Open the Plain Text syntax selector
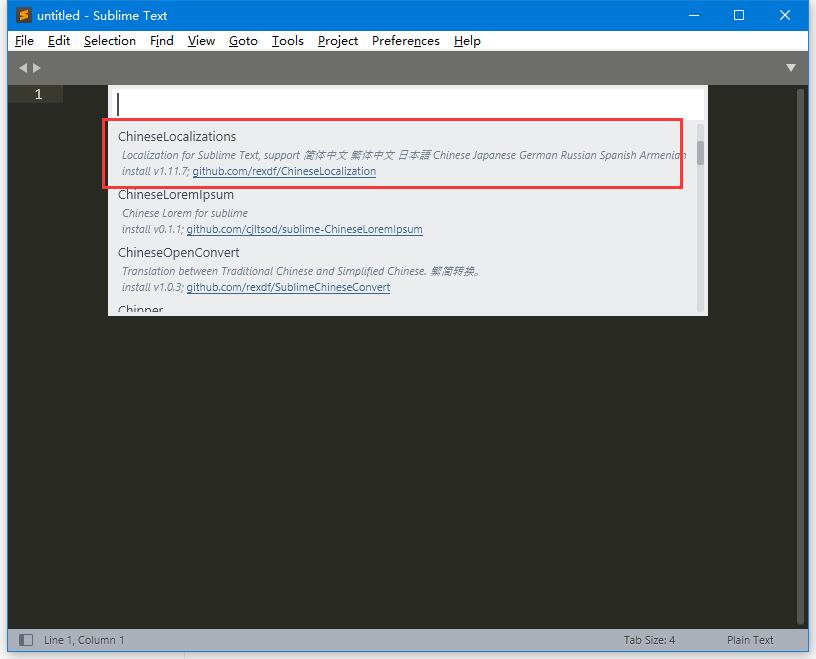816x659 pixels. 750,639
